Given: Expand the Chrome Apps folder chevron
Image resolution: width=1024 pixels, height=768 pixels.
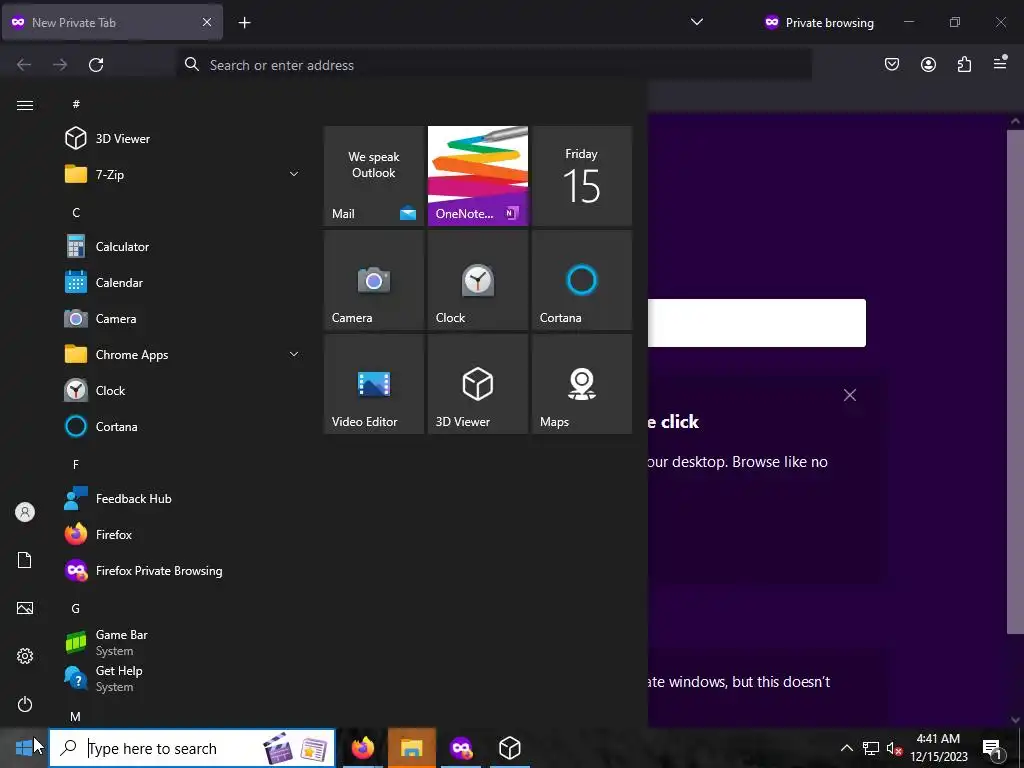Looking at the screenshot, I should 294,354.
